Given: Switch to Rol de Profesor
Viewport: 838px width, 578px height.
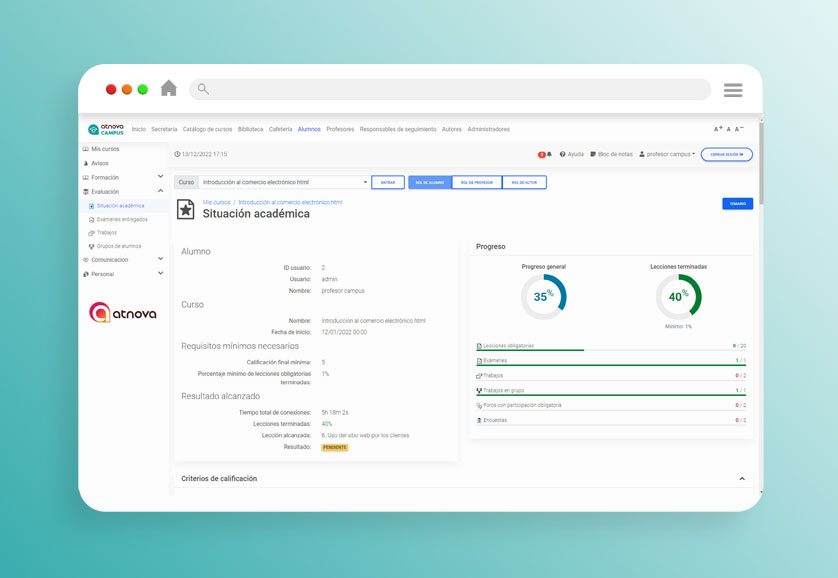Looking at the screenshot, I should point(475,182).
